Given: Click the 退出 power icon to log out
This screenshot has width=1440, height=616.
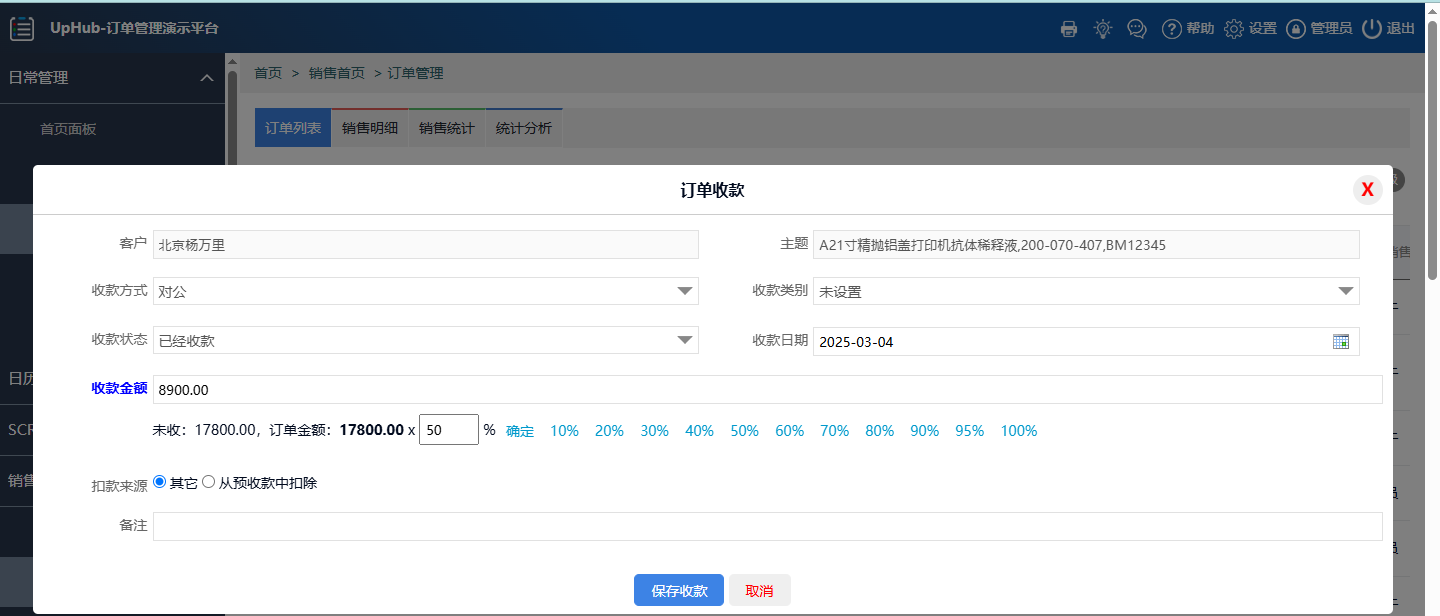Looking at the screenshot, I should [x=1371, y=29].
